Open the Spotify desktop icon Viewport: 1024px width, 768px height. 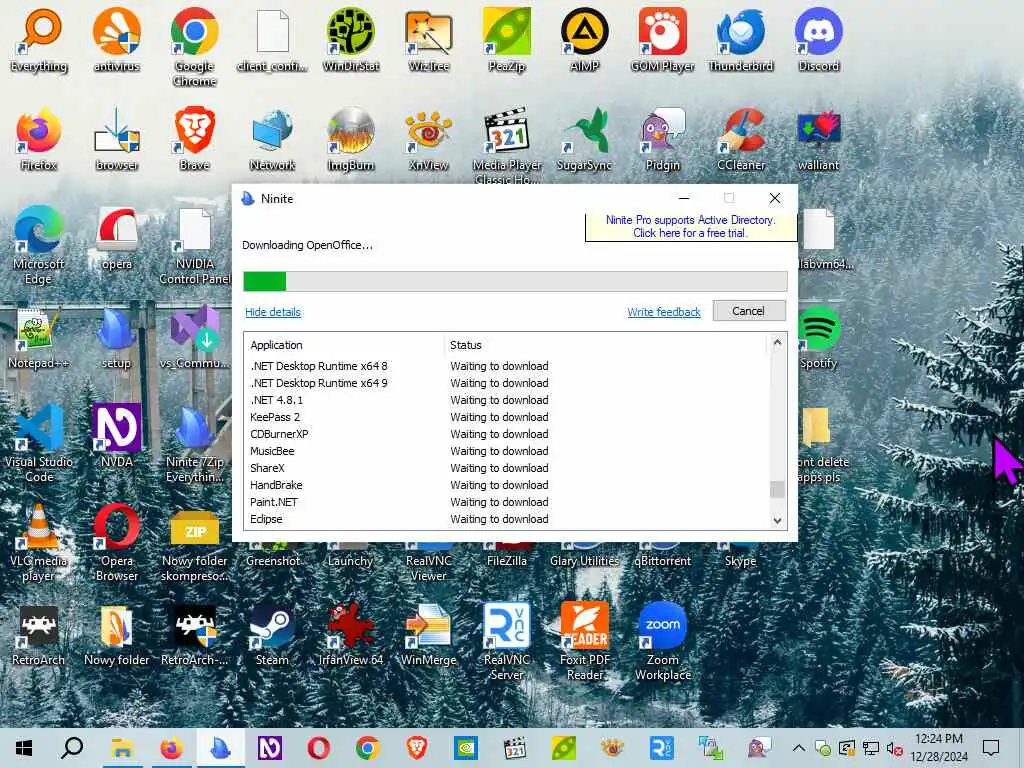tap(818, 338)
